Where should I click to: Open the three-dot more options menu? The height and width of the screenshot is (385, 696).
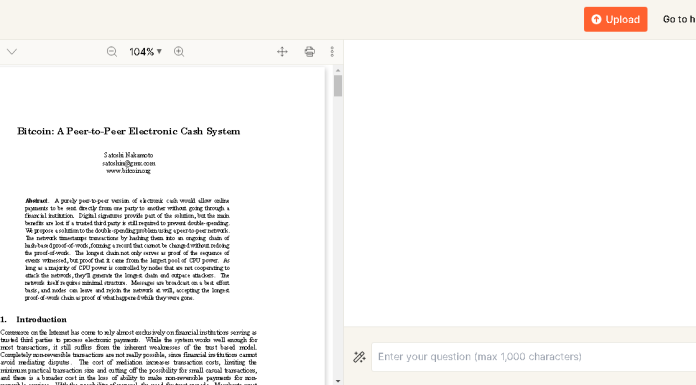click(x=332, y=52)
